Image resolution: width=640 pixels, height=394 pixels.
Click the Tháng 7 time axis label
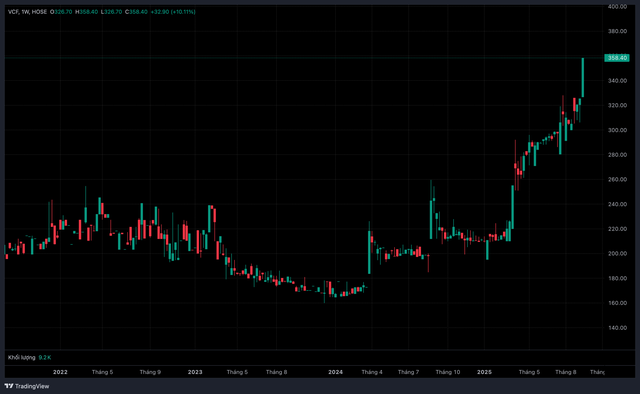pyautogui.click(x=408, y=372)
